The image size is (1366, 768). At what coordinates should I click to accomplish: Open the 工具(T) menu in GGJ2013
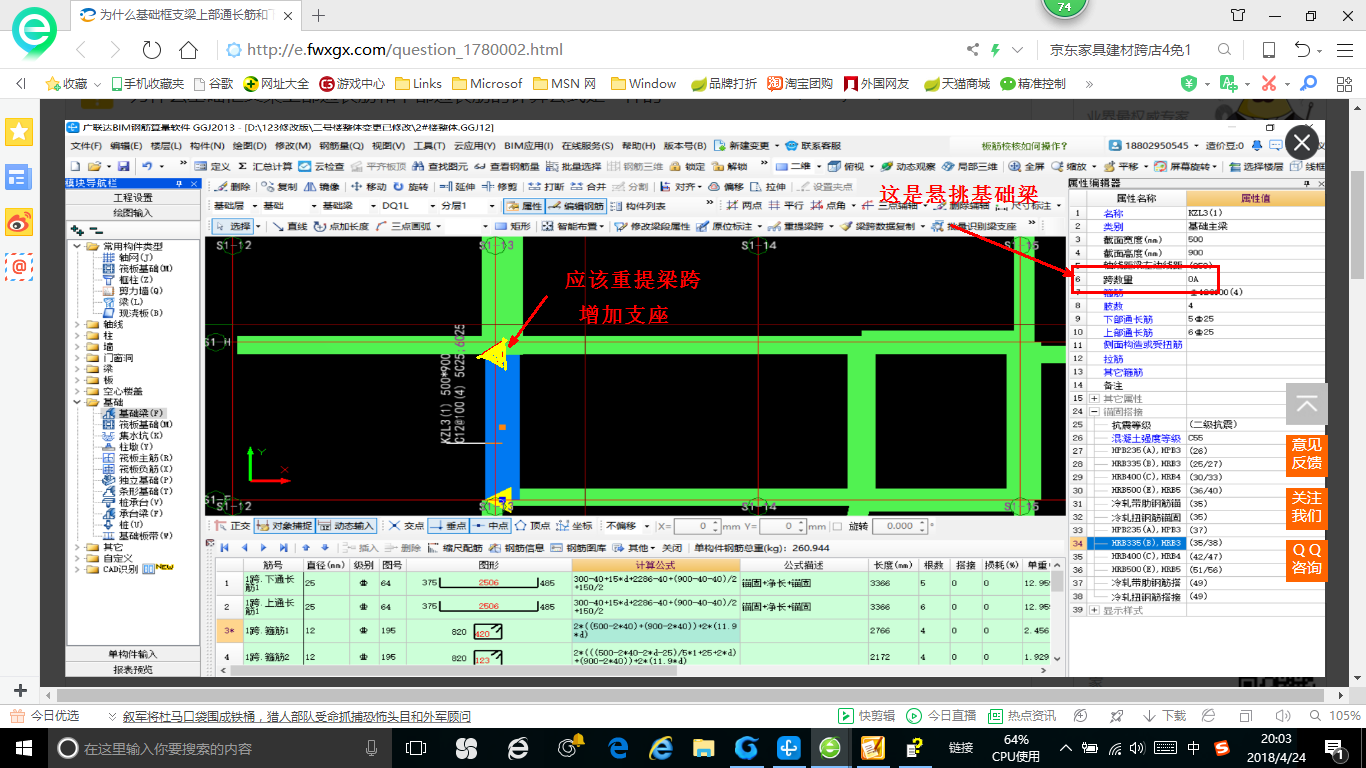click(x=429, y=146)
